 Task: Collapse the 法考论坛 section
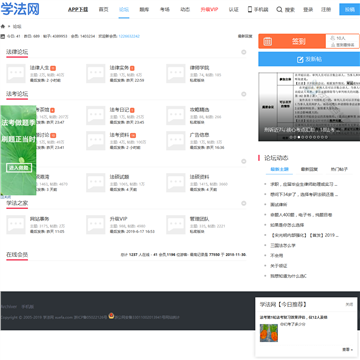click(x=244, y=94)
